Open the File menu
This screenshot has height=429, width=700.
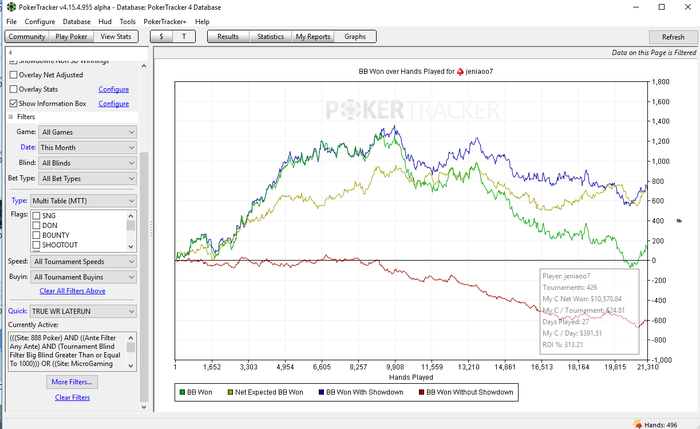pos(11,21)
